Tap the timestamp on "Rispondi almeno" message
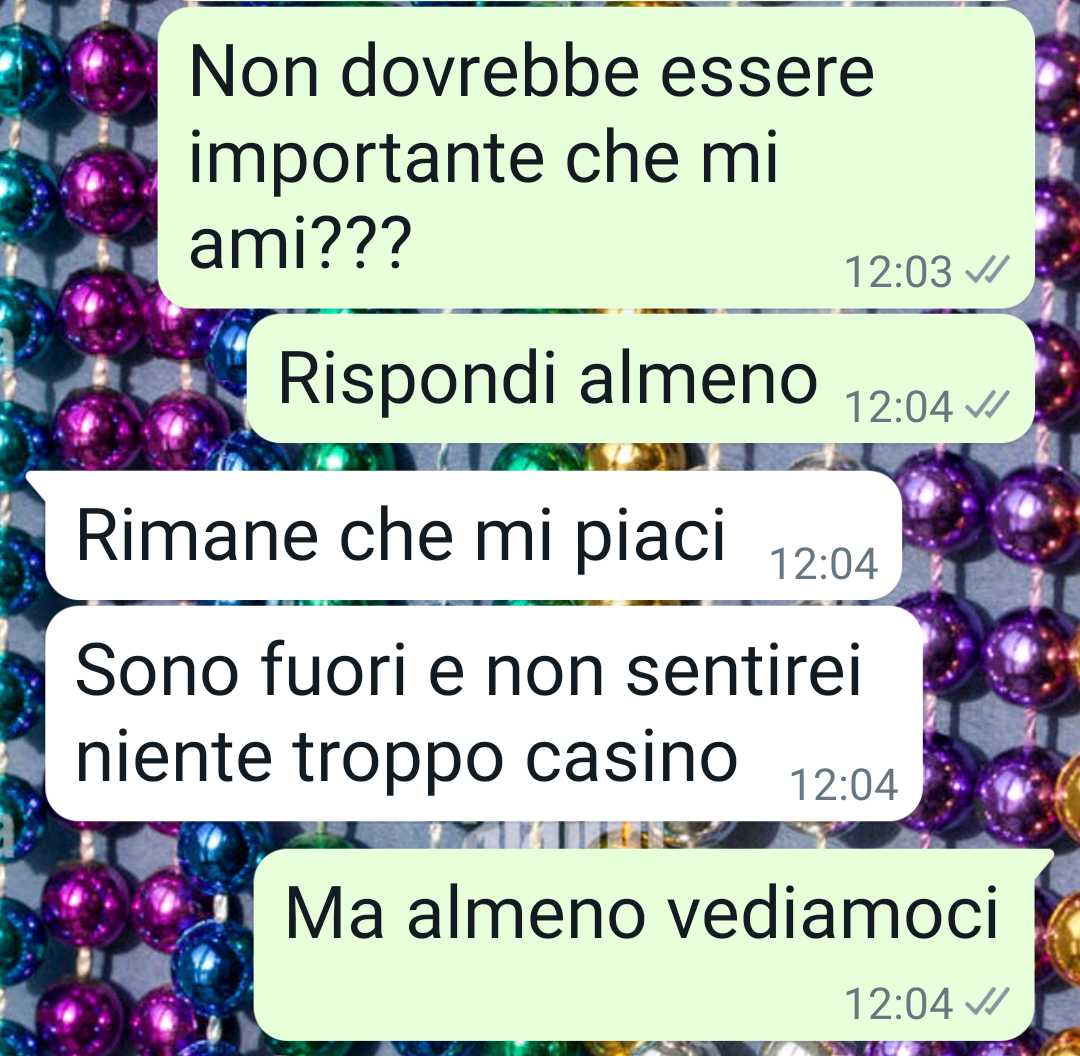 click(898, 407)
